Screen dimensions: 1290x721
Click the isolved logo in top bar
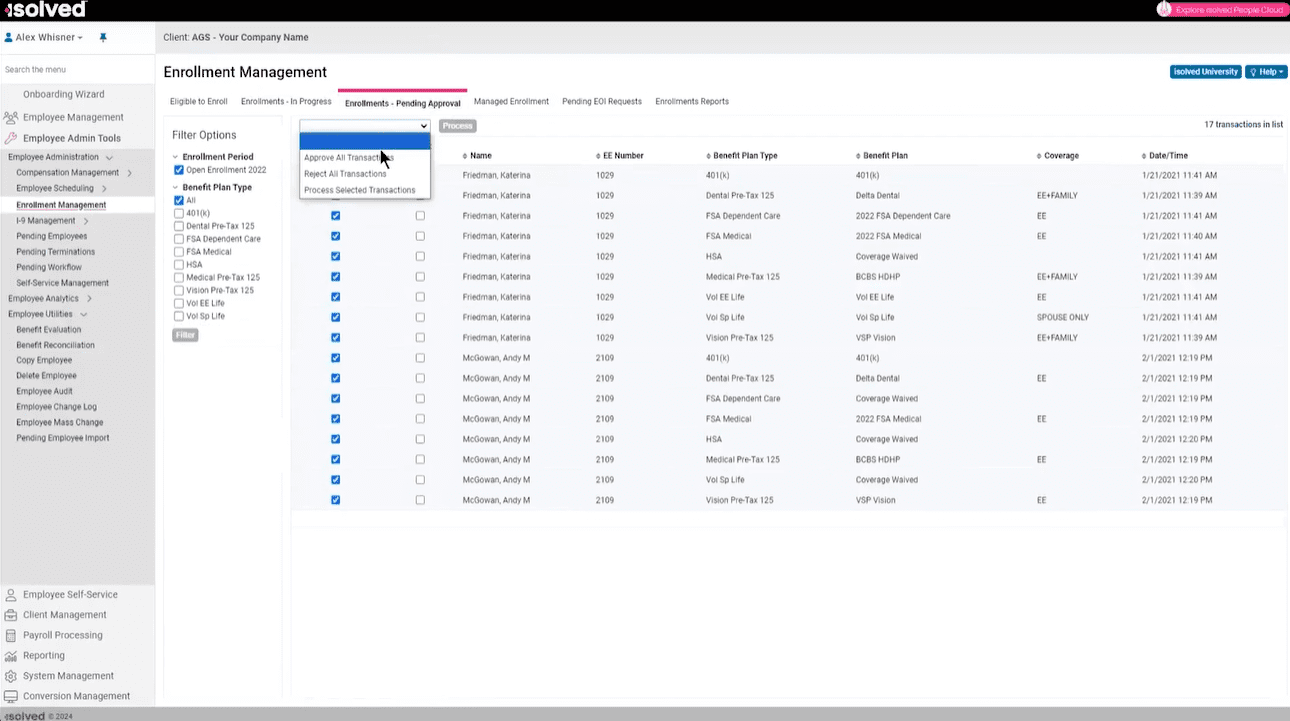pyautogui.click(x=45, y=9)
